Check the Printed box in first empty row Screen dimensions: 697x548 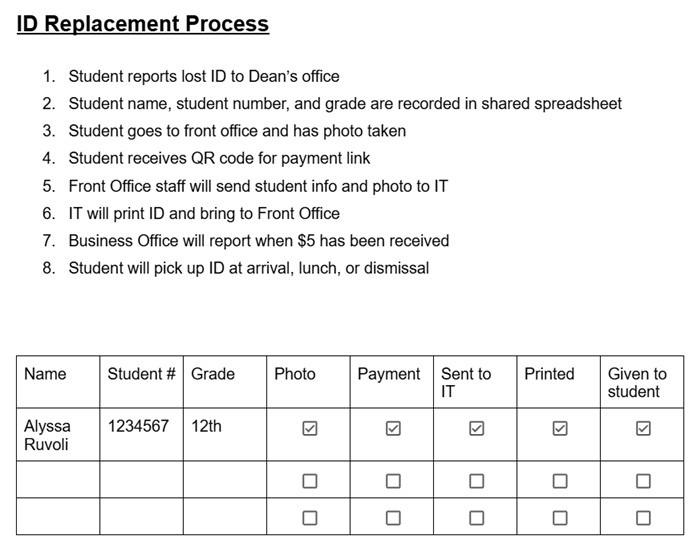[560, 481]
